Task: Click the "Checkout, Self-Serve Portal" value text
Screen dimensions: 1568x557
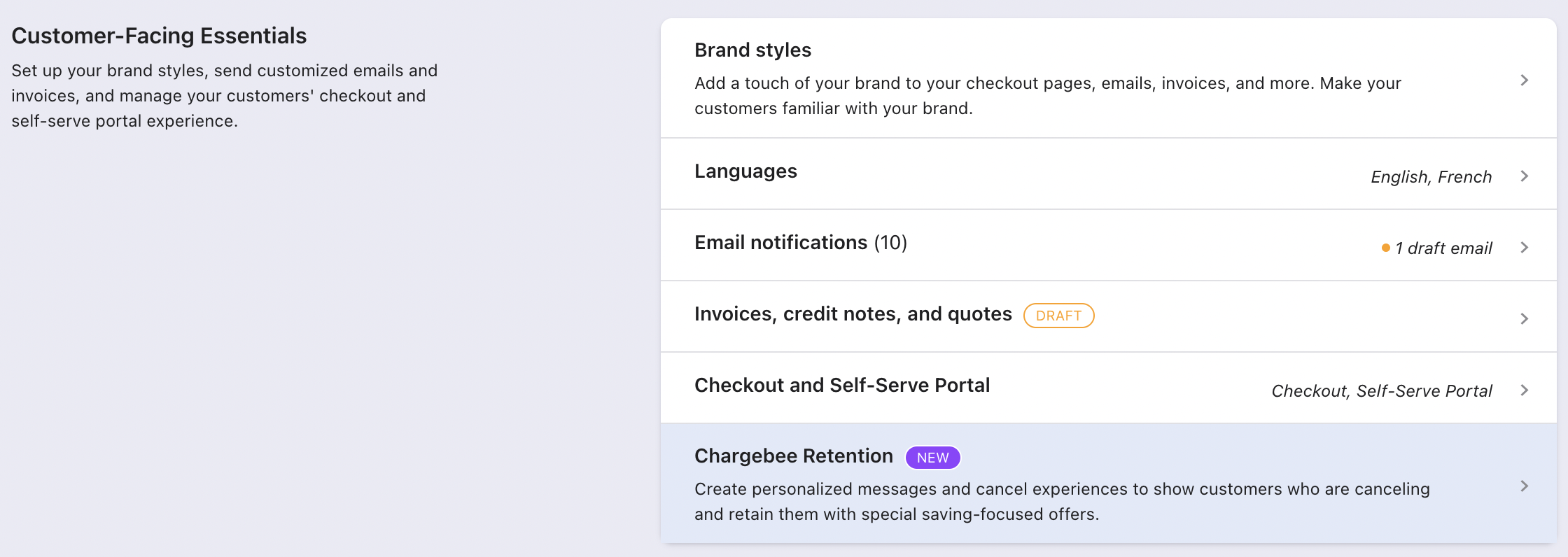Action: tap(1381, 391)
